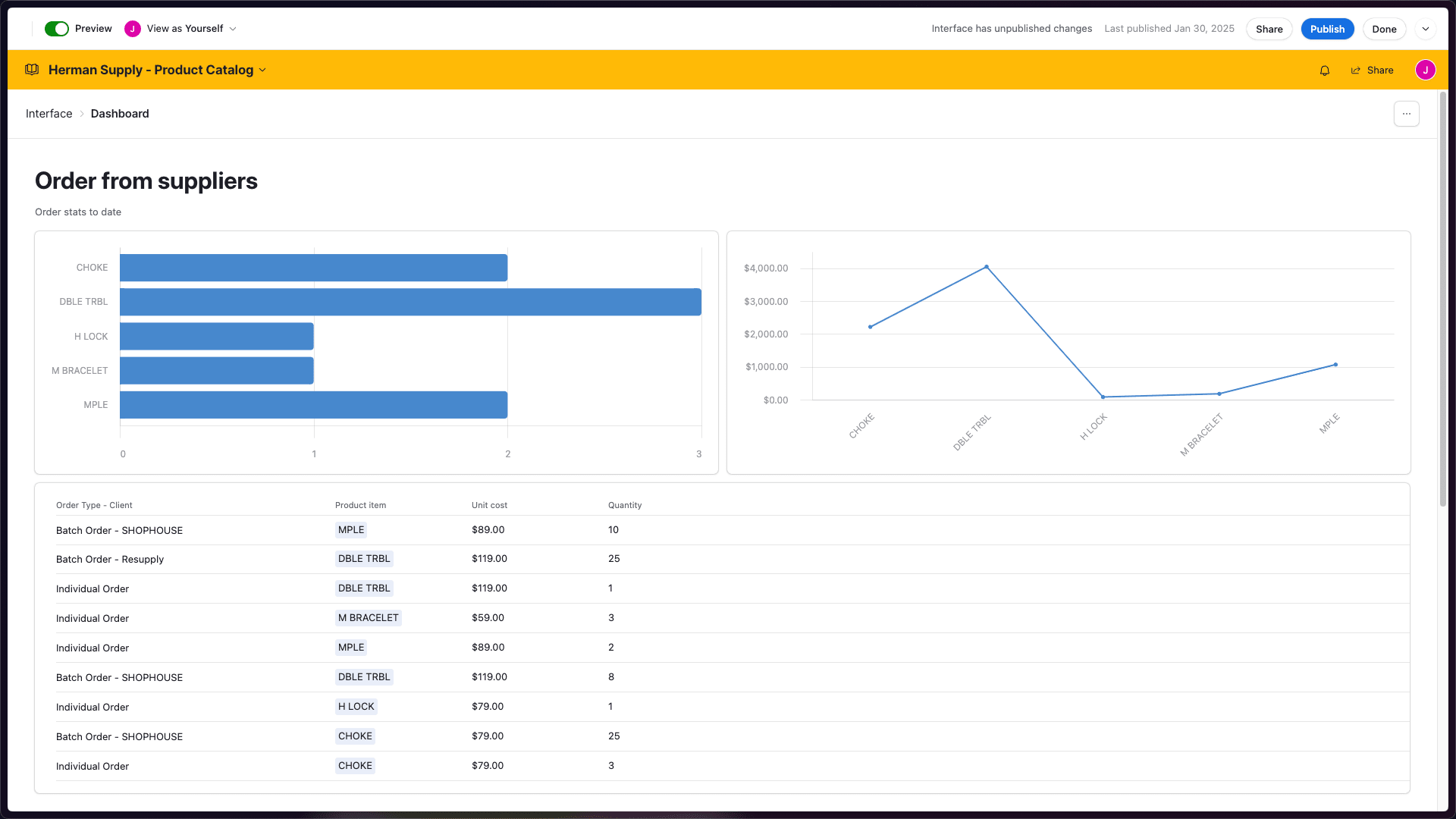Click the Done button

[x=1384, y=29]
